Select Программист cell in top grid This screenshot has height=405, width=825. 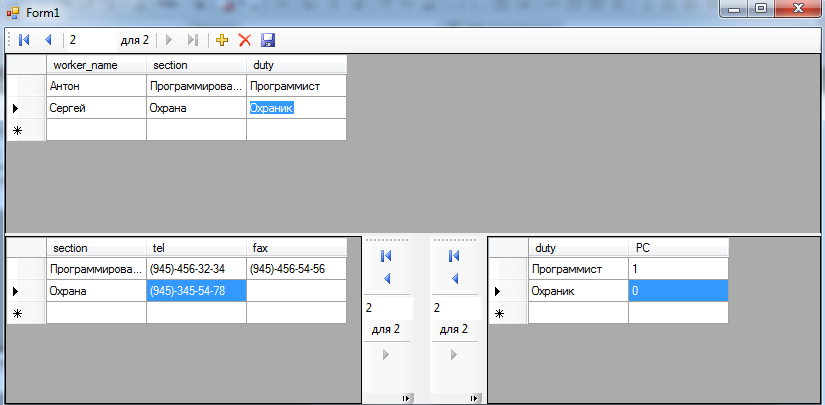pos(296,86)
